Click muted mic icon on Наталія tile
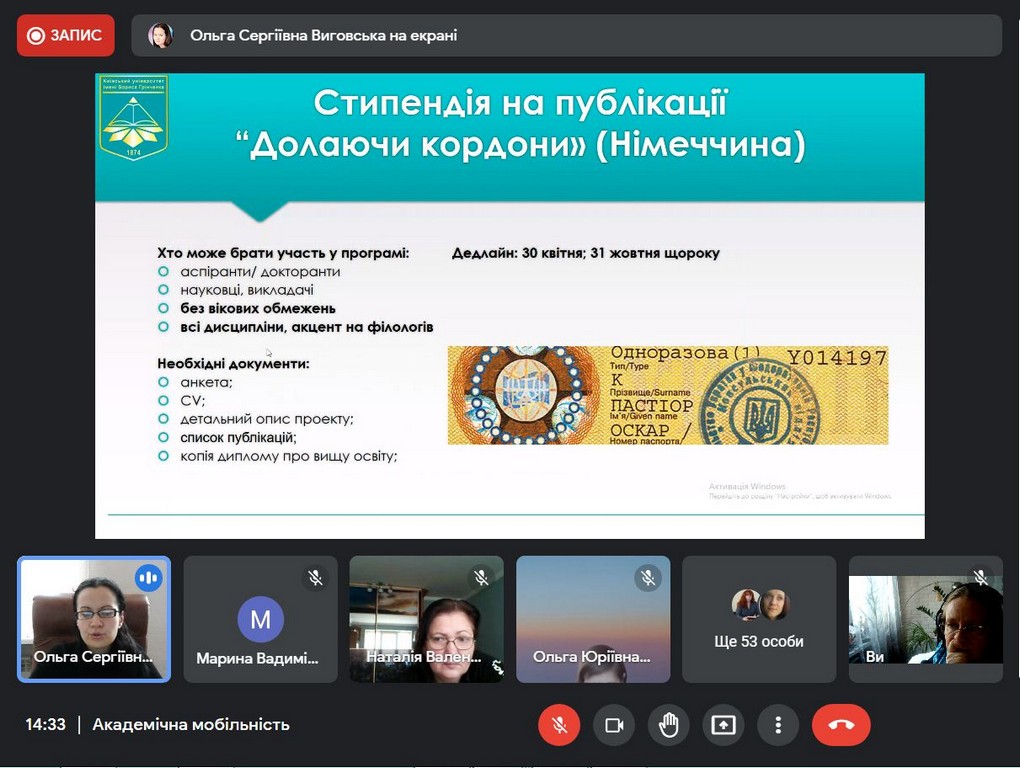The height and width of the screenshot is (768, 1020). click(x=481, y=577)
